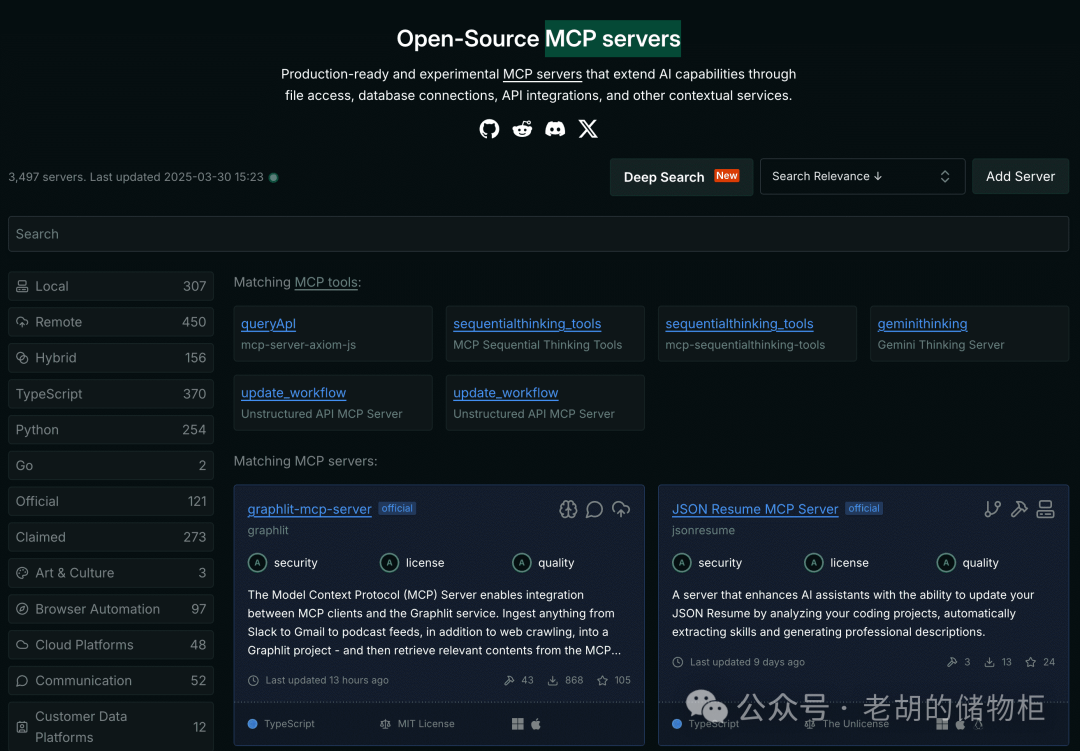Click the quality grade A badge on graphlit card
This screenshot has height=751, width=1080.
(522, 563)
